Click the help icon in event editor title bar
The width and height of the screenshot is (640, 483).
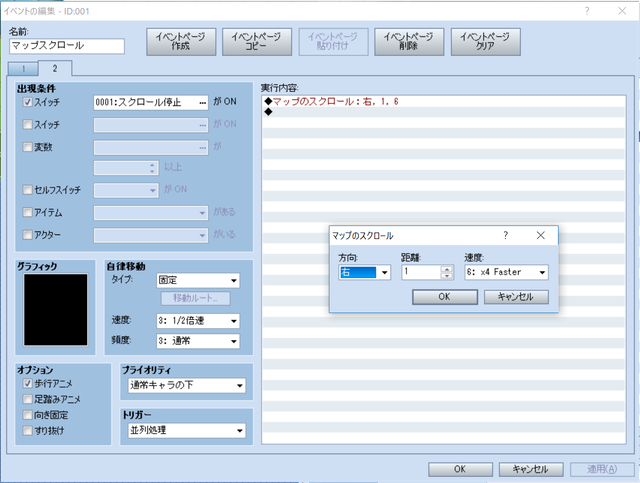[x=587, y=11]
